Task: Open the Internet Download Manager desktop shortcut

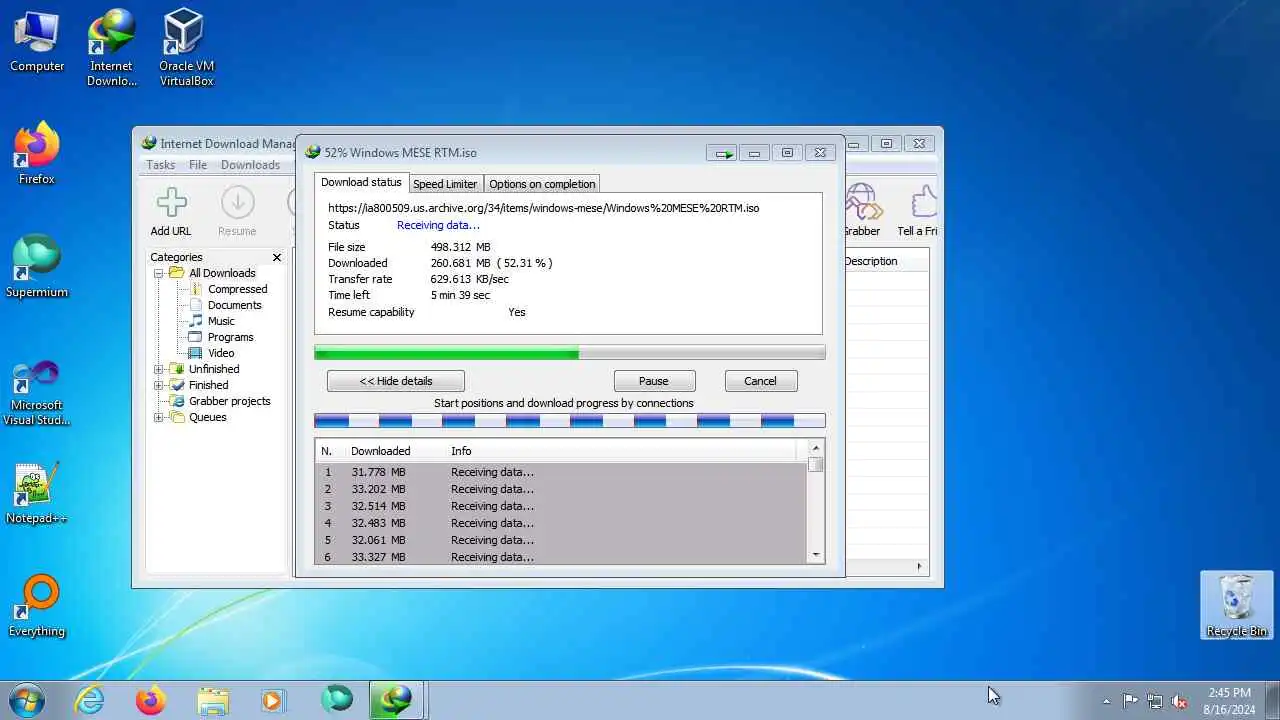Action: pos(111,48)
